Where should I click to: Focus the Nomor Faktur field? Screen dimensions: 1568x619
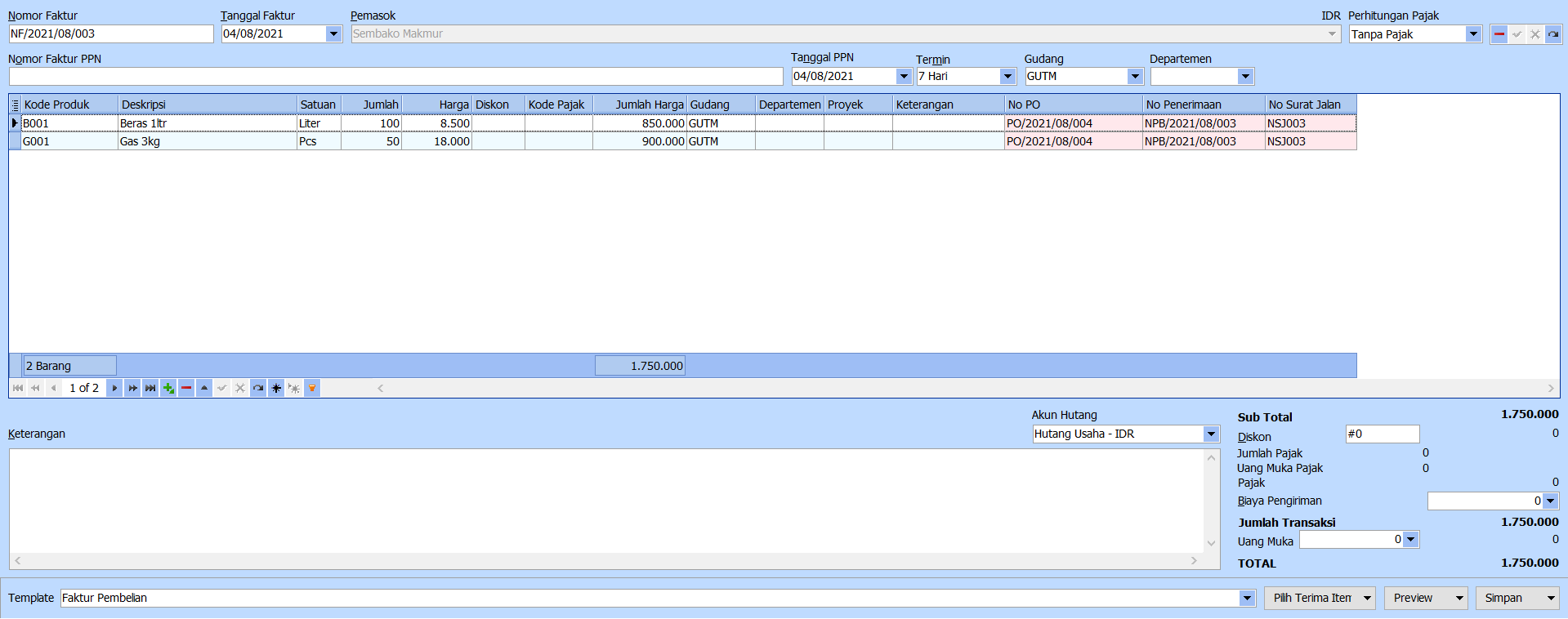[111, 33]
